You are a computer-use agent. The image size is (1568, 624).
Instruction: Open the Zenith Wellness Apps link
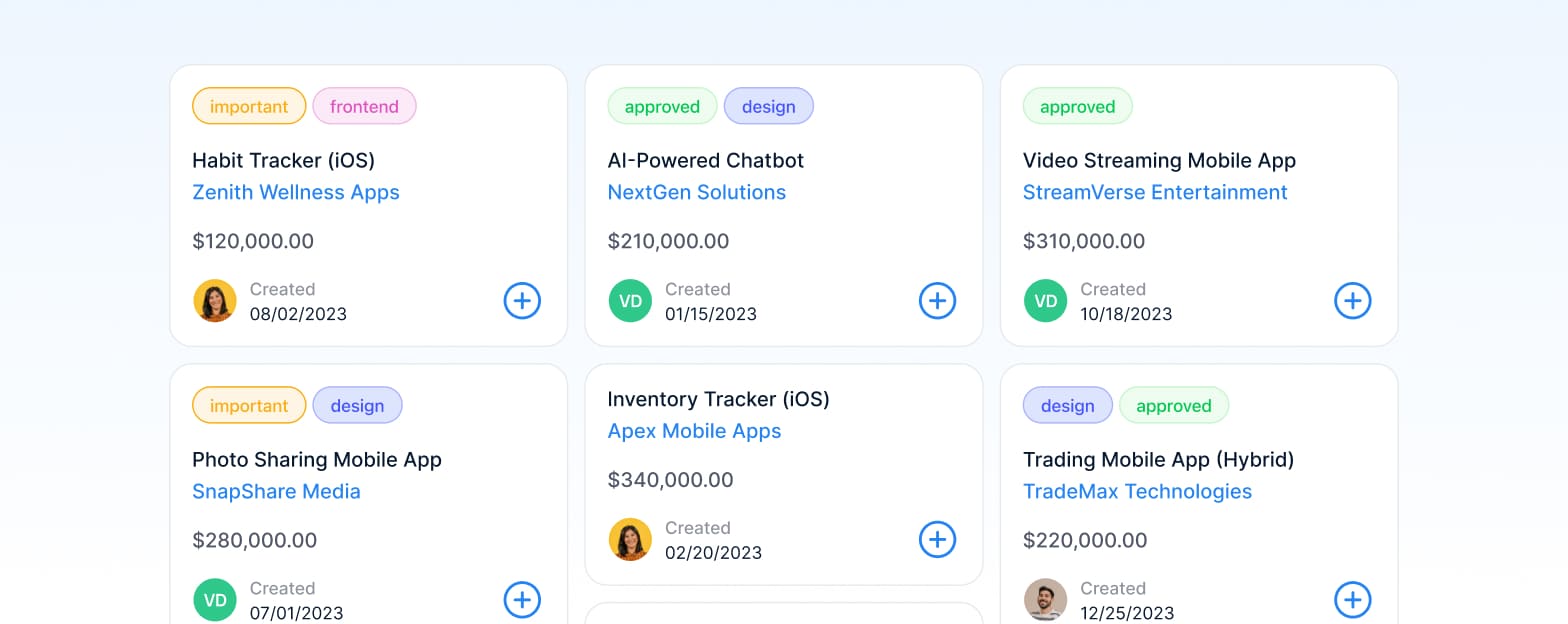(296, 193)
